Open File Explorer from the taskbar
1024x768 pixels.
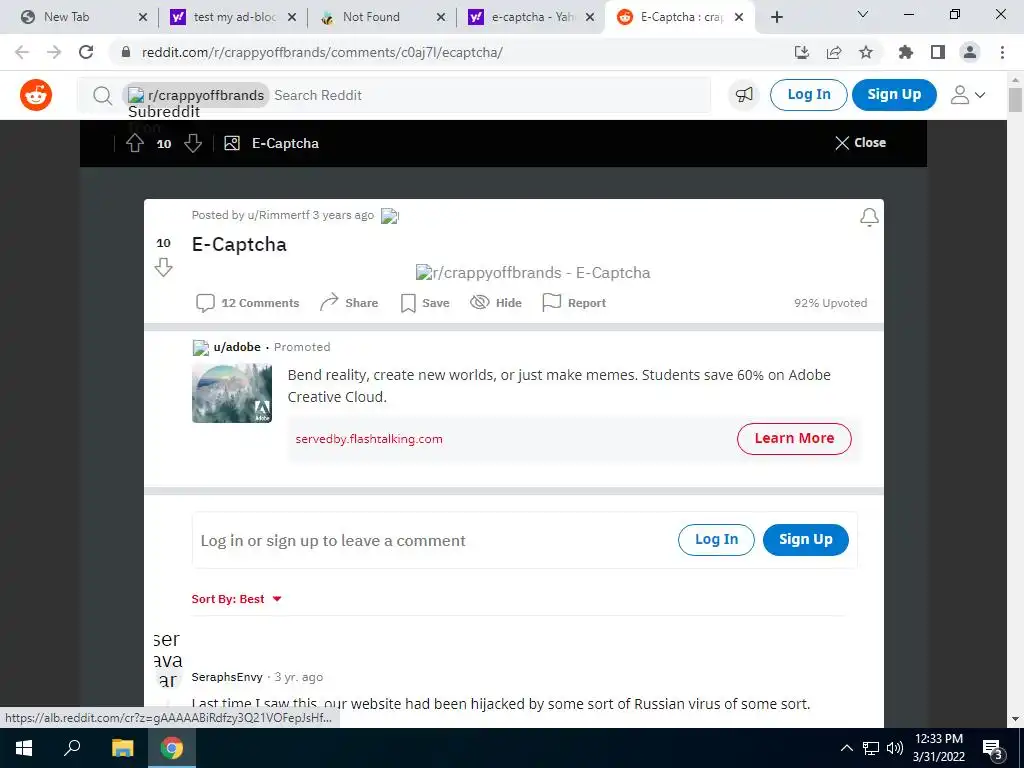(x=122, y=748)
